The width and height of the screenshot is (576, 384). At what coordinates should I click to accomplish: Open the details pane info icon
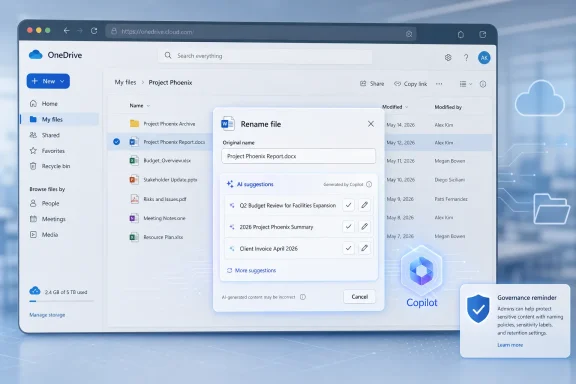pos(483,84)
